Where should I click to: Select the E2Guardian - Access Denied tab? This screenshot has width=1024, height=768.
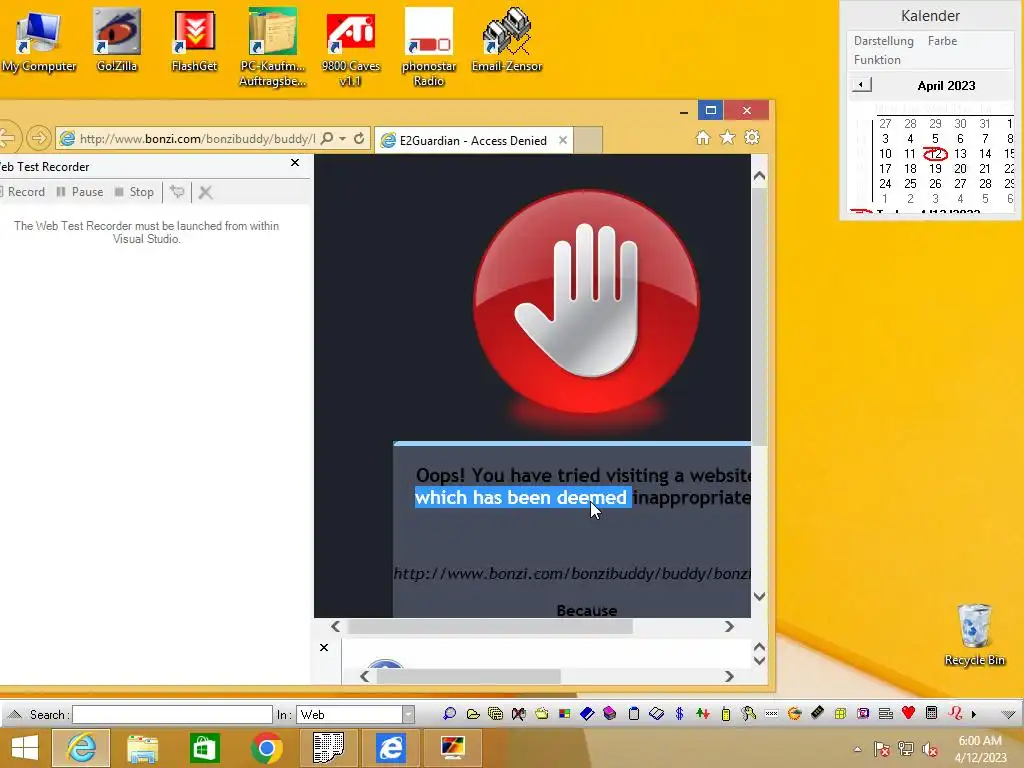(x=473, y=140)
